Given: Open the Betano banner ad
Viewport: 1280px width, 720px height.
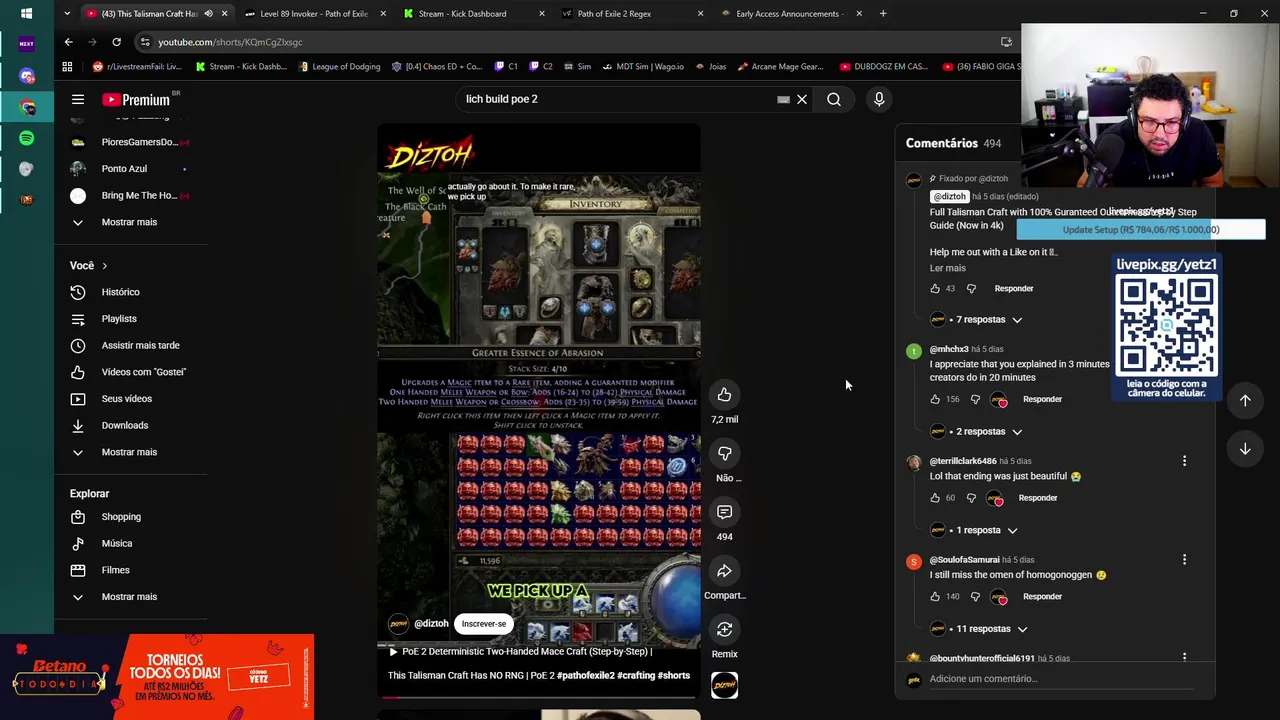Looking at the screenshot, I should coord(157,677).
